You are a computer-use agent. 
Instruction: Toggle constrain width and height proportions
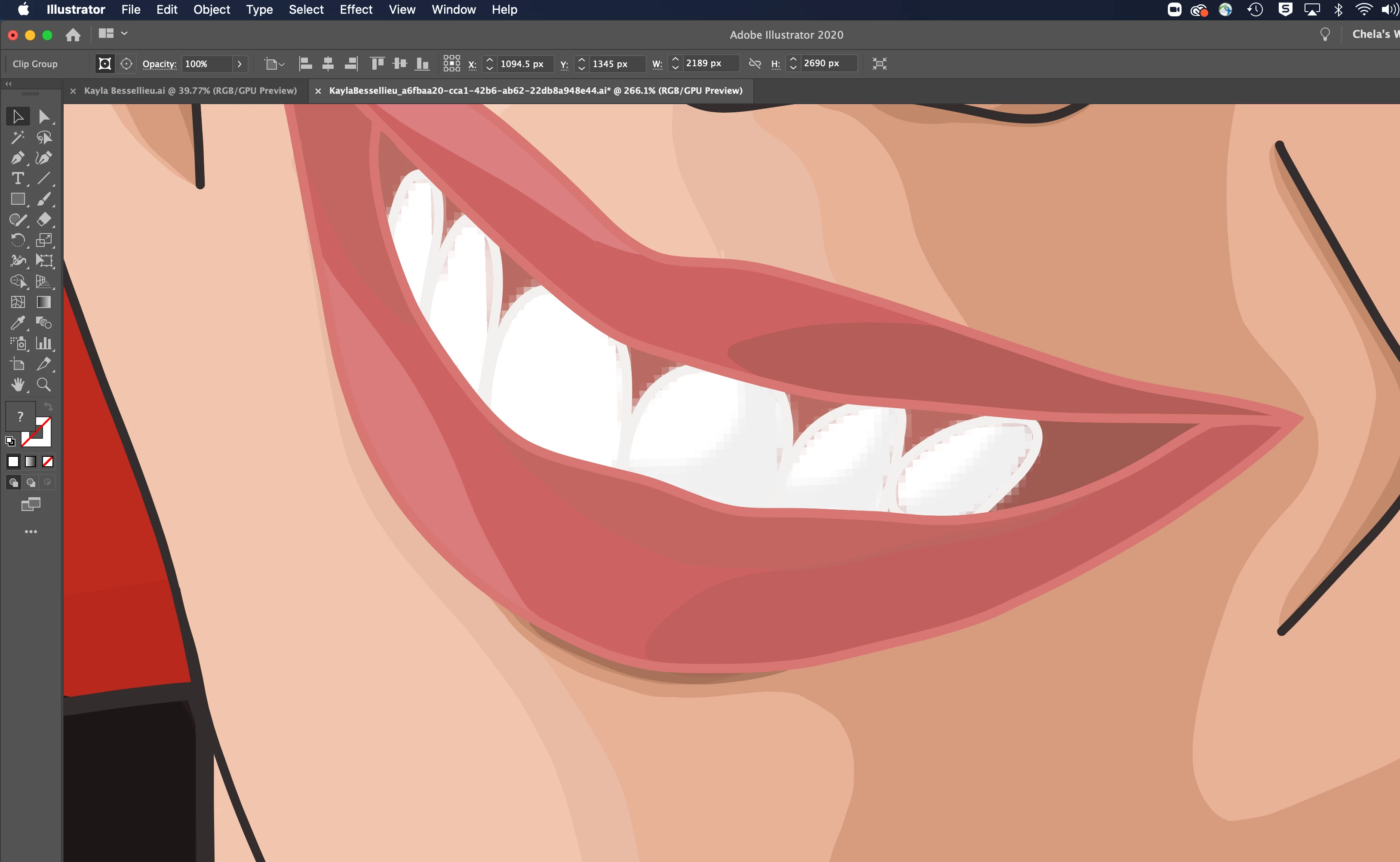(x=755, y=63)
